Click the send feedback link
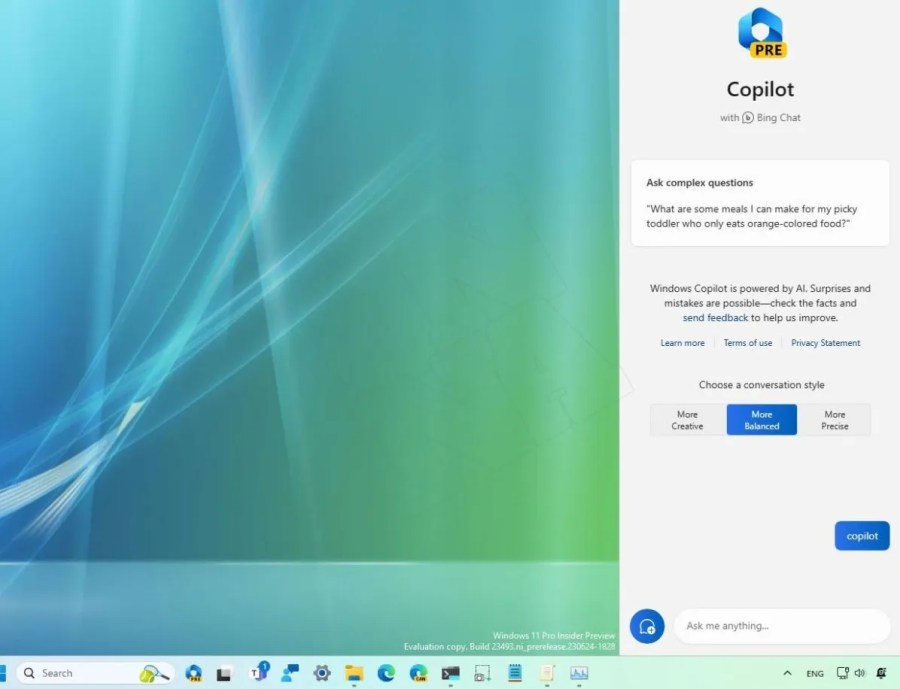This screenshot has width=900, height=689. 715,318
